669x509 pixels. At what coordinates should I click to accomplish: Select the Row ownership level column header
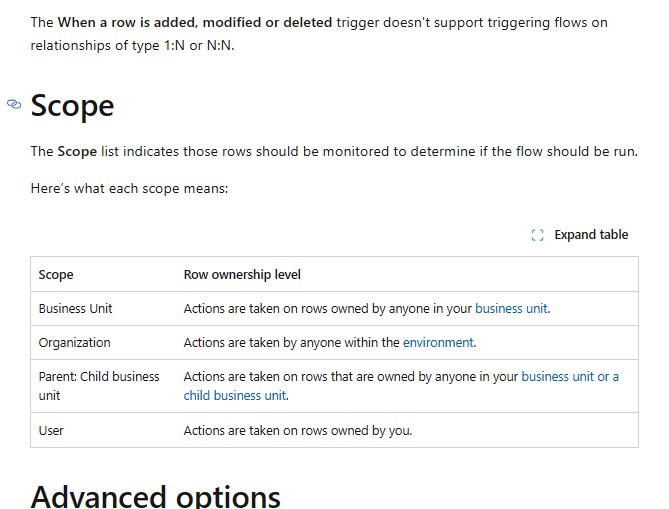pos(242,274)
